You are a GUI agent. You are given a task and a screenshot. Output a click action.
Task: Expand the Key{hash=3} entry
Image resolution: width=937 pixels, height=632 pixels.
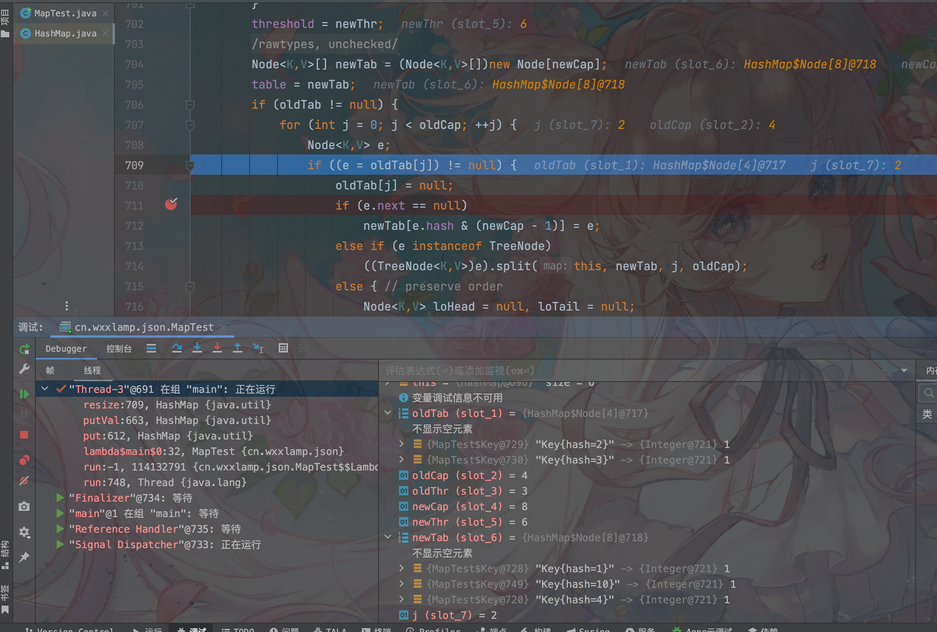pos(402,459)
